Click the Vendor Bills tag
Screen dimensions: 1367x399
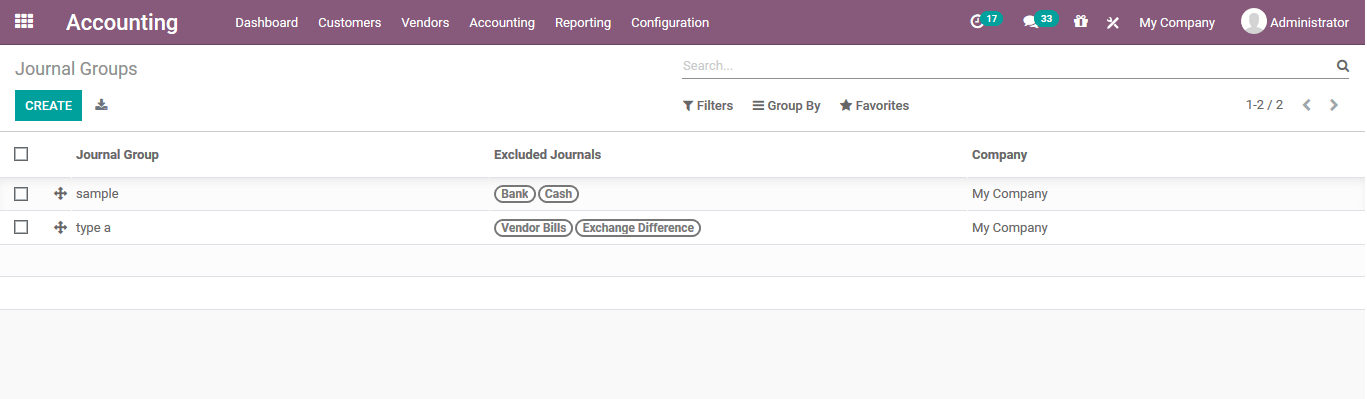[533, 228]
